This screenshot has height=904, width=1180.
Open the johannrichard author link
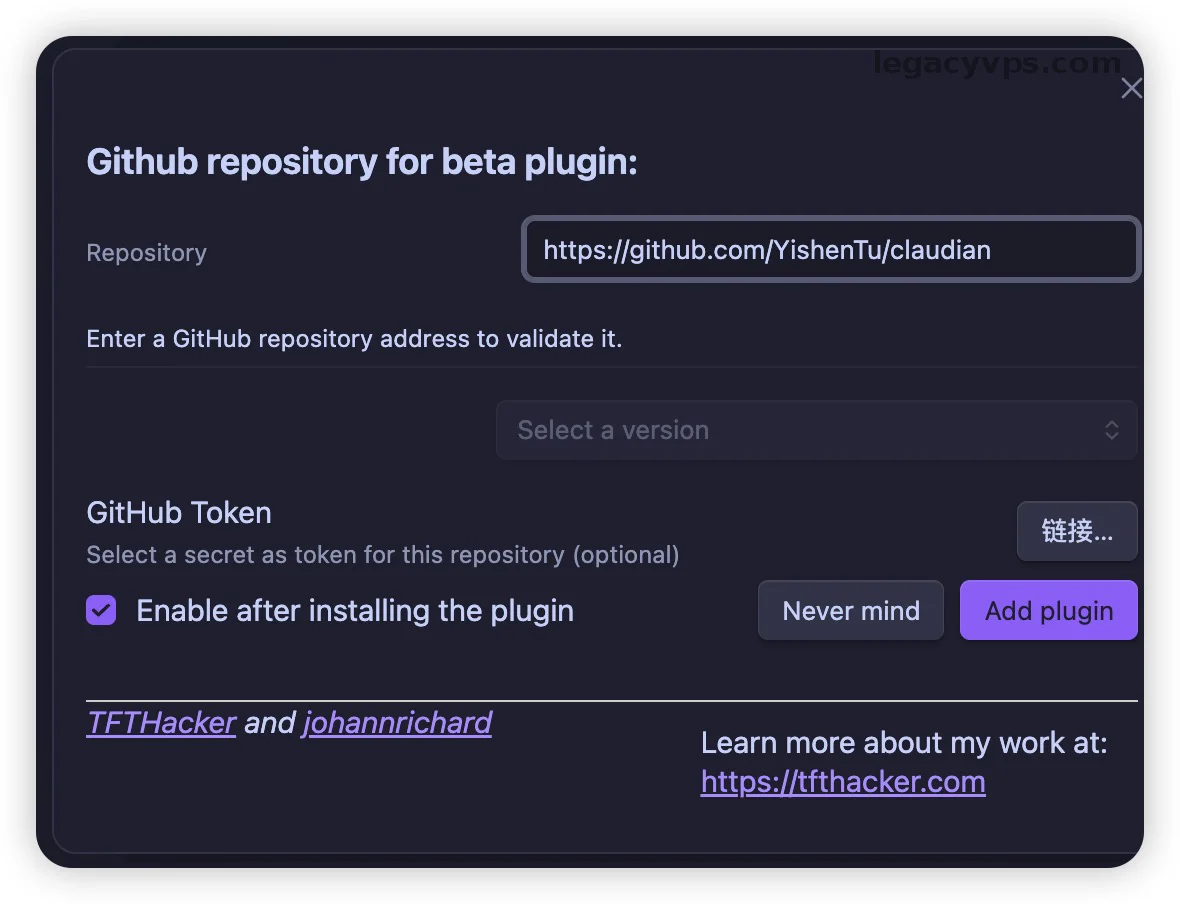397,722
